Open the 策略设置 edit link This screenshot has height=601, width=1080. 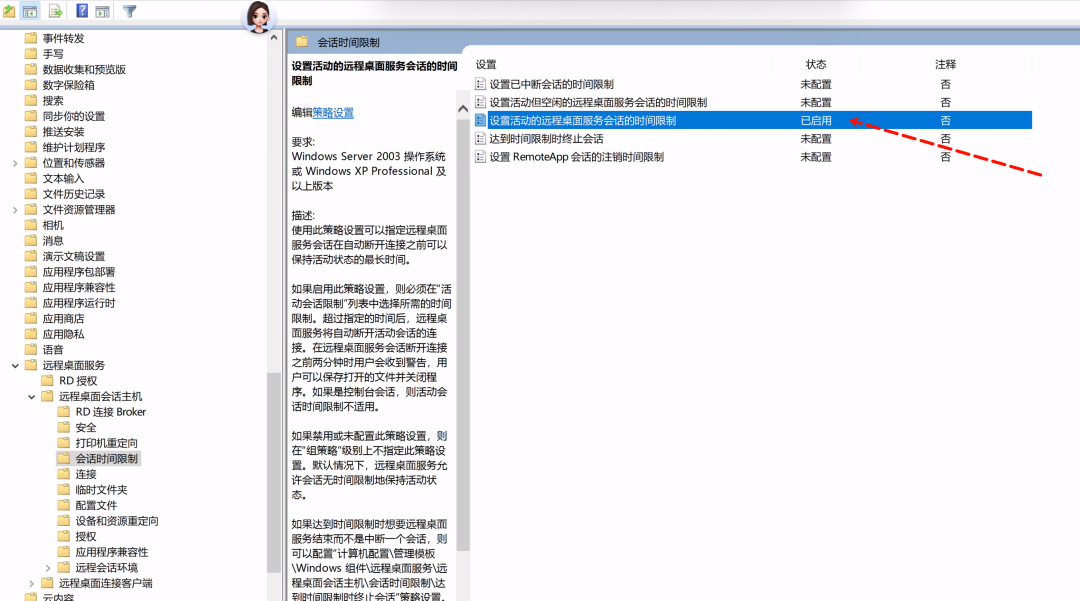pyautogui.click(x=333, y=112)
